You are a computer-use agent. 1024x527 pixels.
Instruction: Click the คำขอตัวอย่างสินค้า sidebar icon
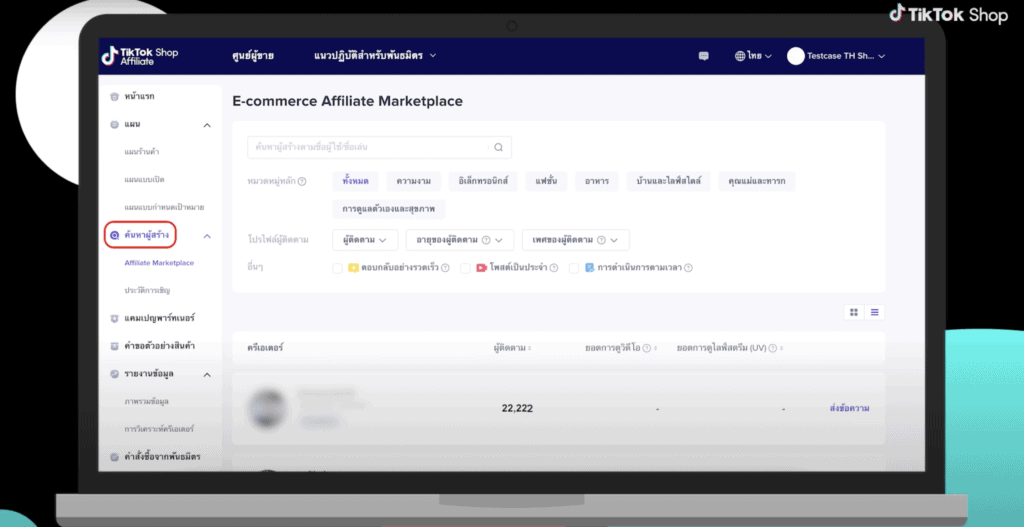(114, 346)
